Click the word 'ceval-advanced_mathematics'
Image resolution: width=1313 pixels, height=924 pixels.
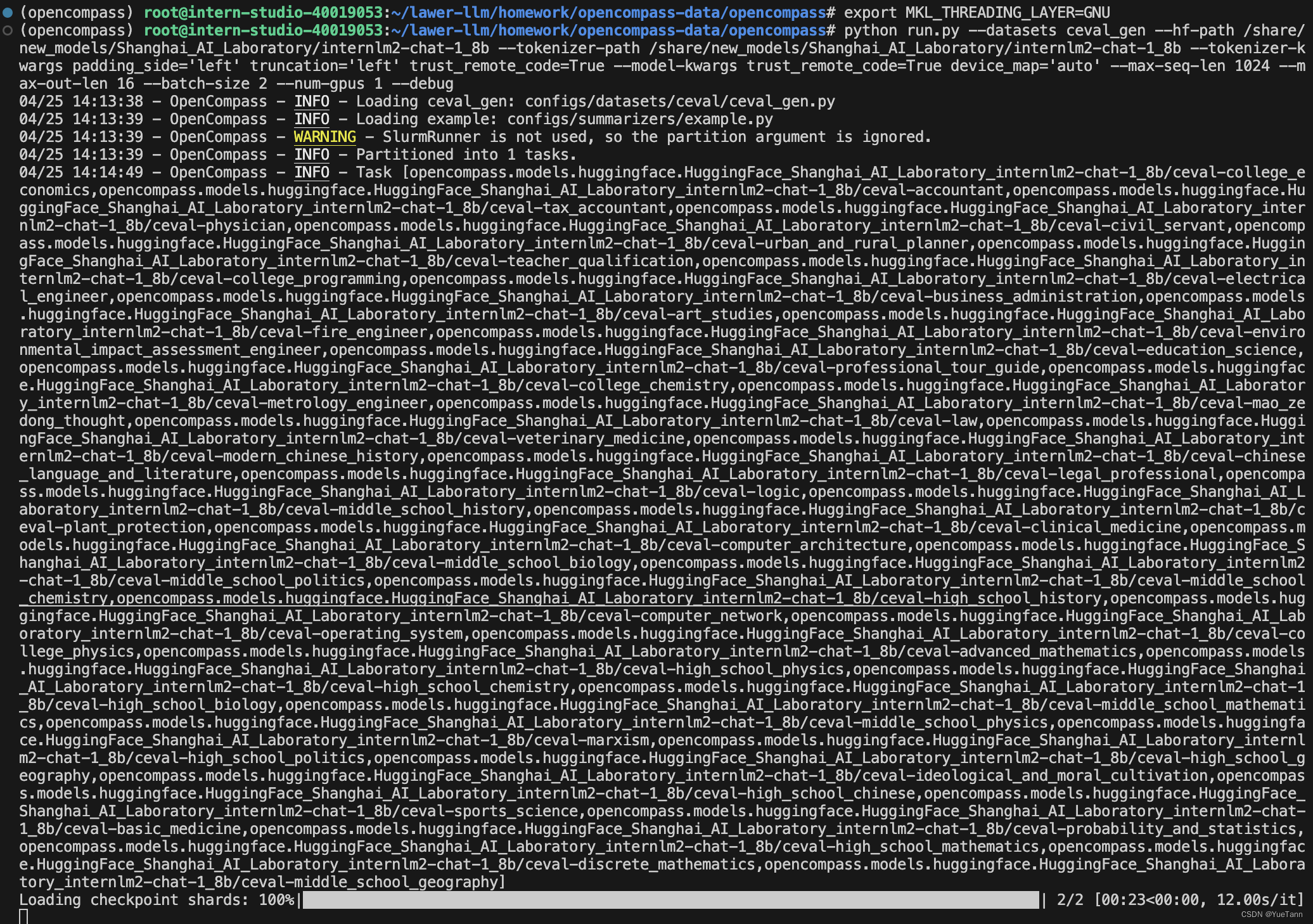pos(1022,651)
